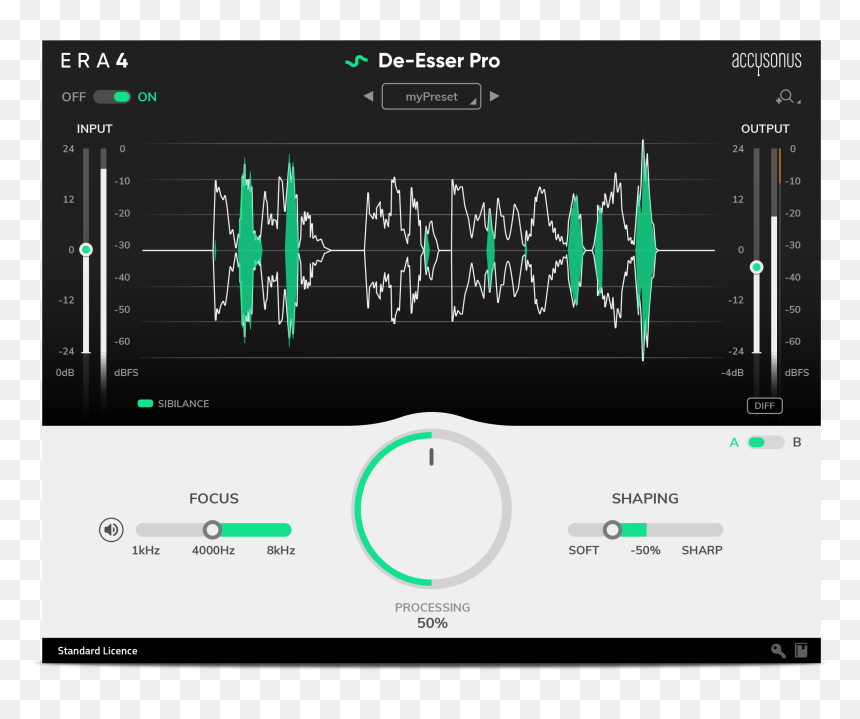
Task: Click the accusonus logo
Action: pyautogui.click(x=766, y=62)
